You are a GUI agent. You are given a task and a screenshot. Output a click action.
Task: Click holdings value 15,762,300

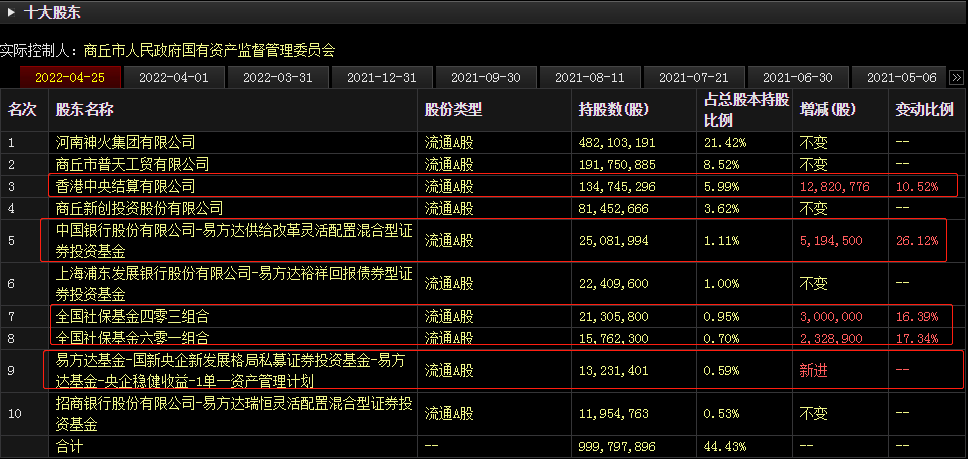tap(614, 338)
